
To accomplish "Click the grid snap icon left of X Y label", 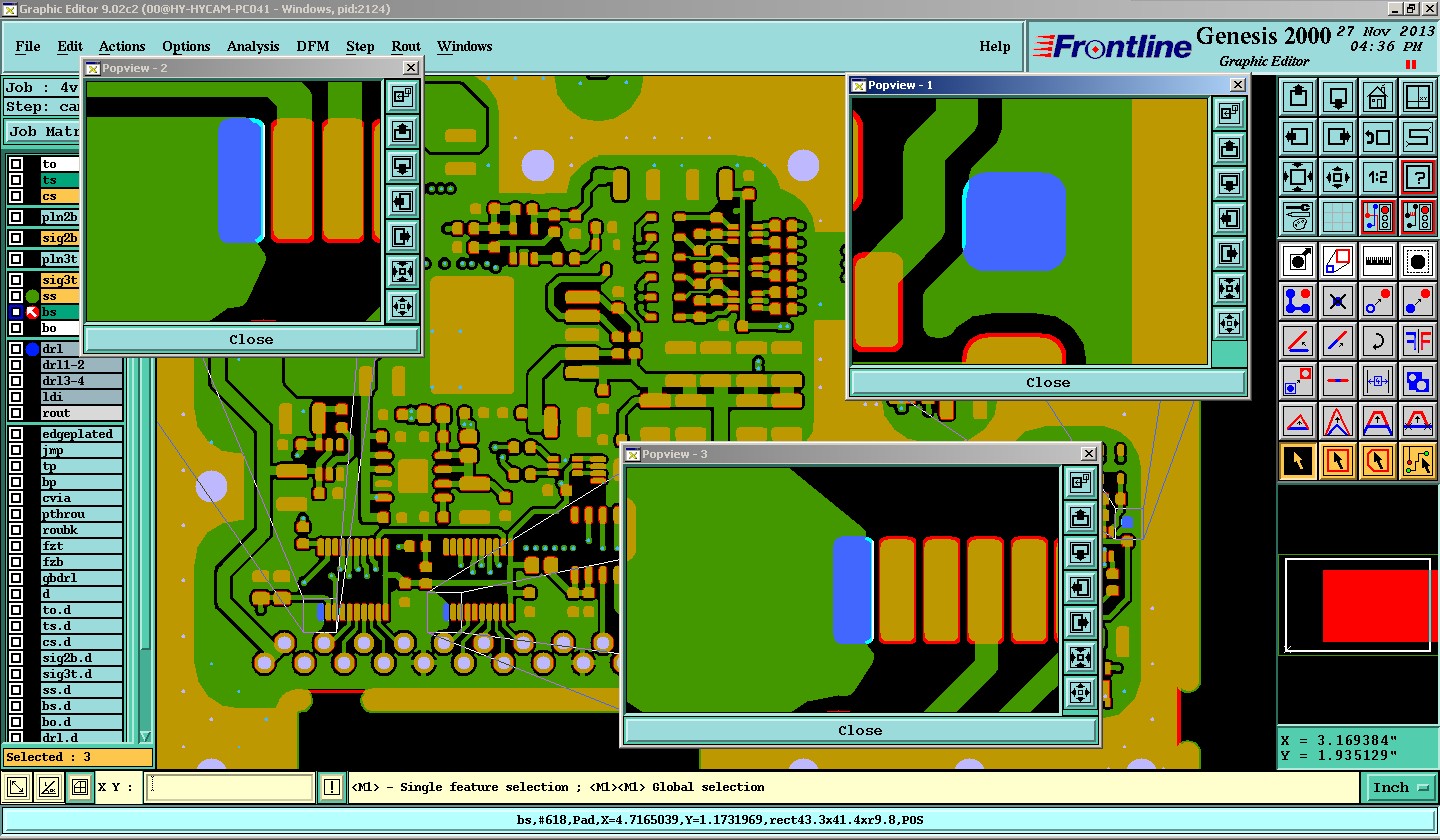I will (80, 788).
